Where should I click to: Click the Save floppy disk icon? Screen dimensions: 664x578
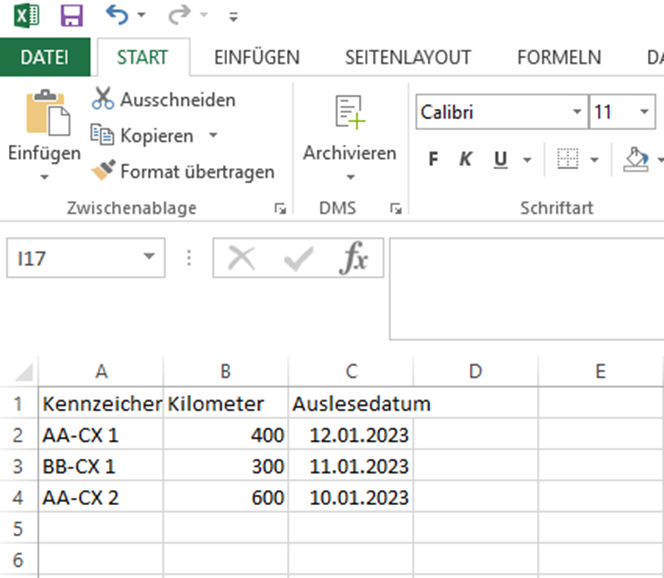pos(71,15)
